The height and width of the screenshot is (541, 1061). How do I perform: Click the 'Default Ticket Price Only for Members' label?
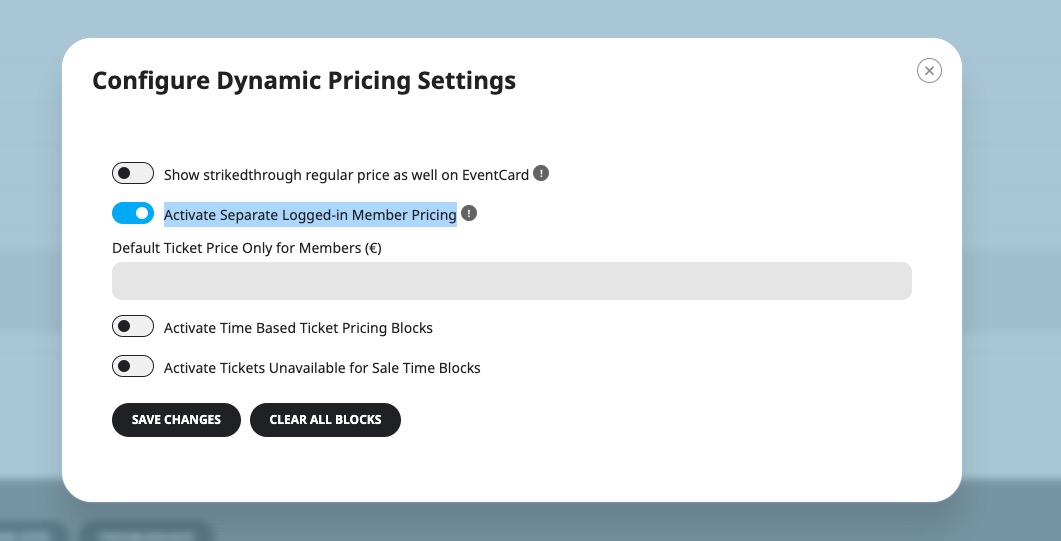point(247,248)
